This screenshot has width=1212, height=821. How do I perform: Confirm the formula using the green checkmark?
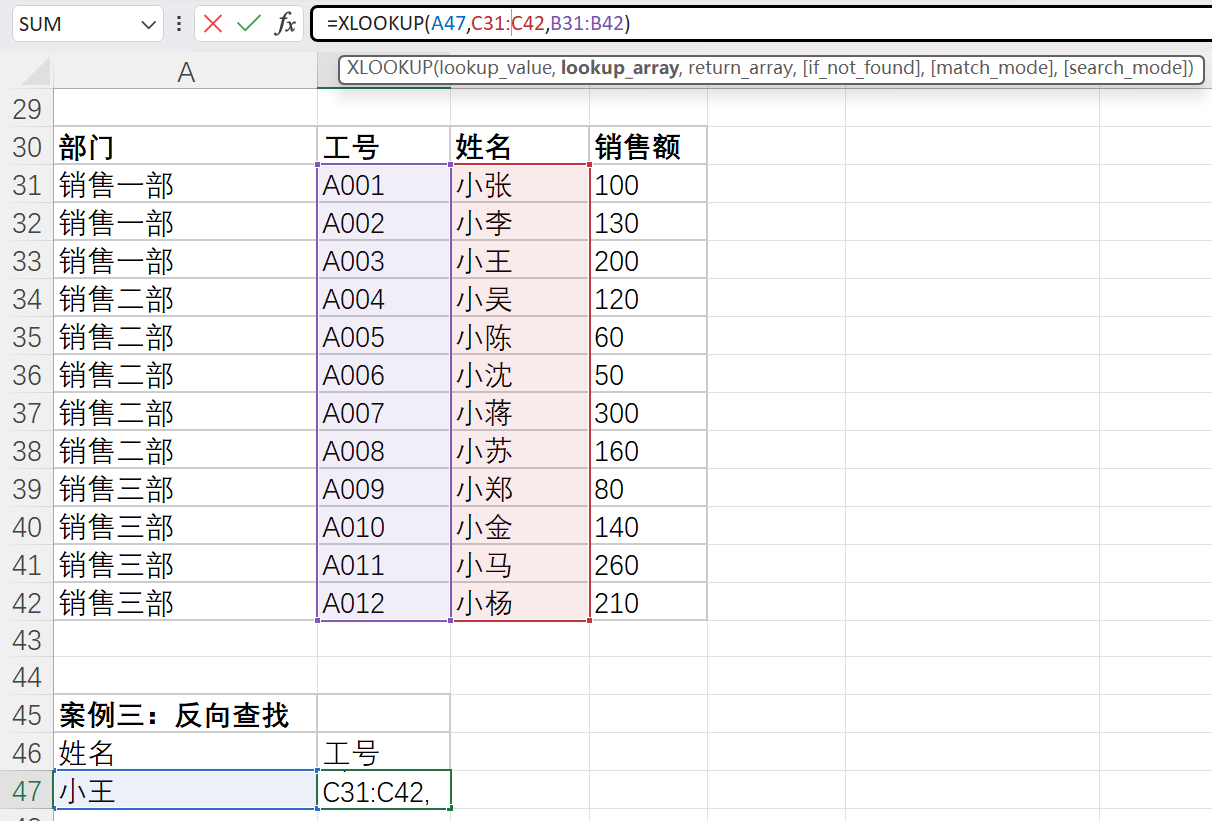(246, 23)
